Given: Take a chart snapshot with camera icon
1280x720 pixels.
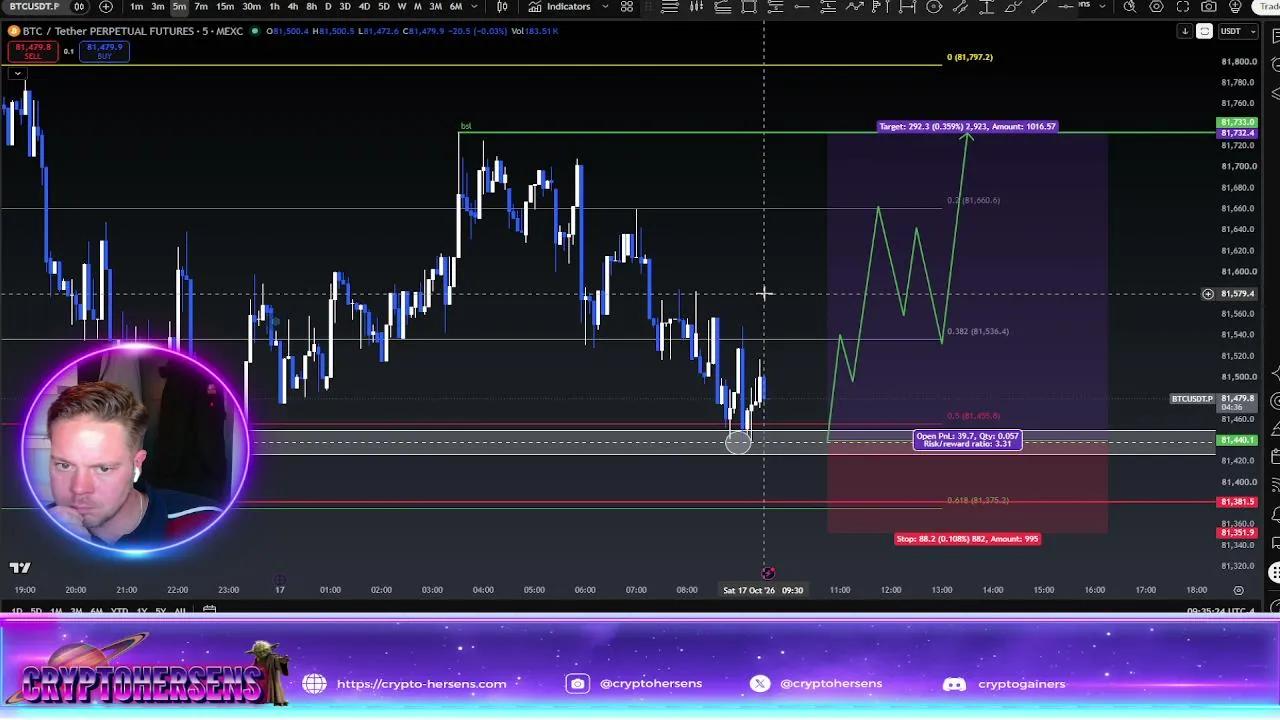Looking at the screenshot, I should coord(1208,6).
